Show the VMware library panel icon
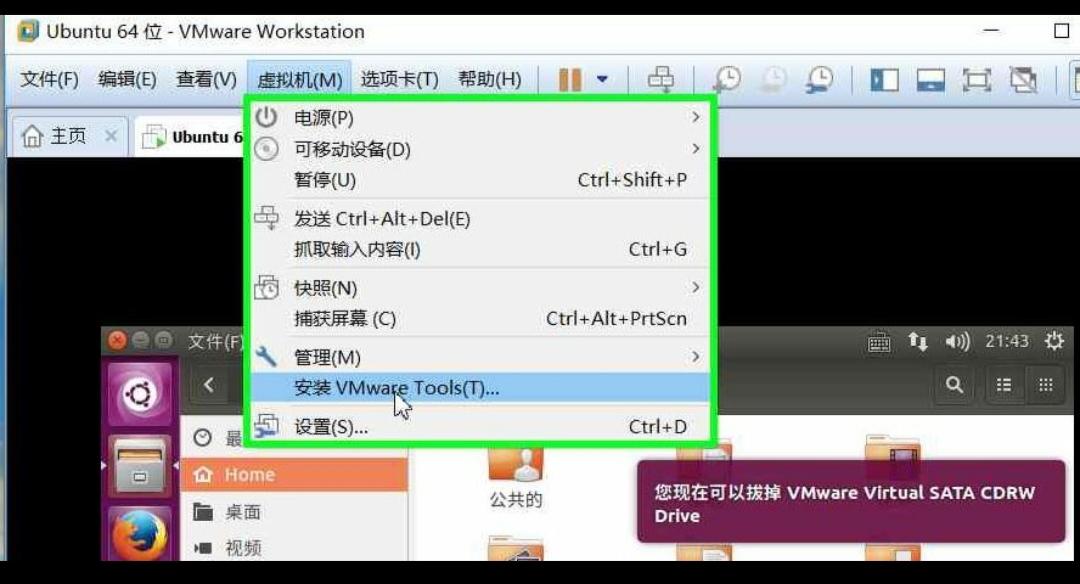Screen dimensions: 1080x584 tap(884, 77)
